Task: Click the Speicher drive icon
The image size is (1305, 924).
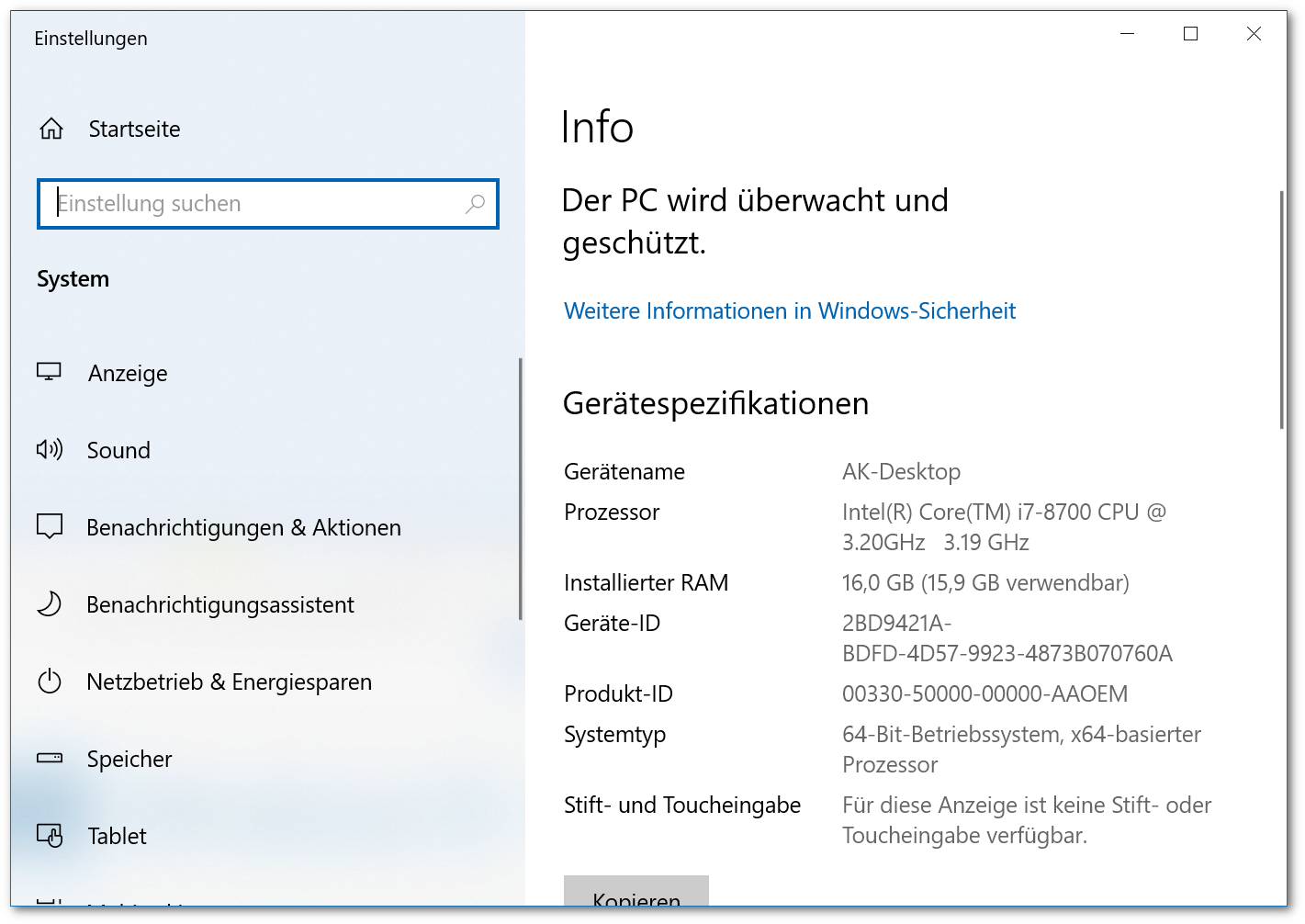Action: coord(49,758)
